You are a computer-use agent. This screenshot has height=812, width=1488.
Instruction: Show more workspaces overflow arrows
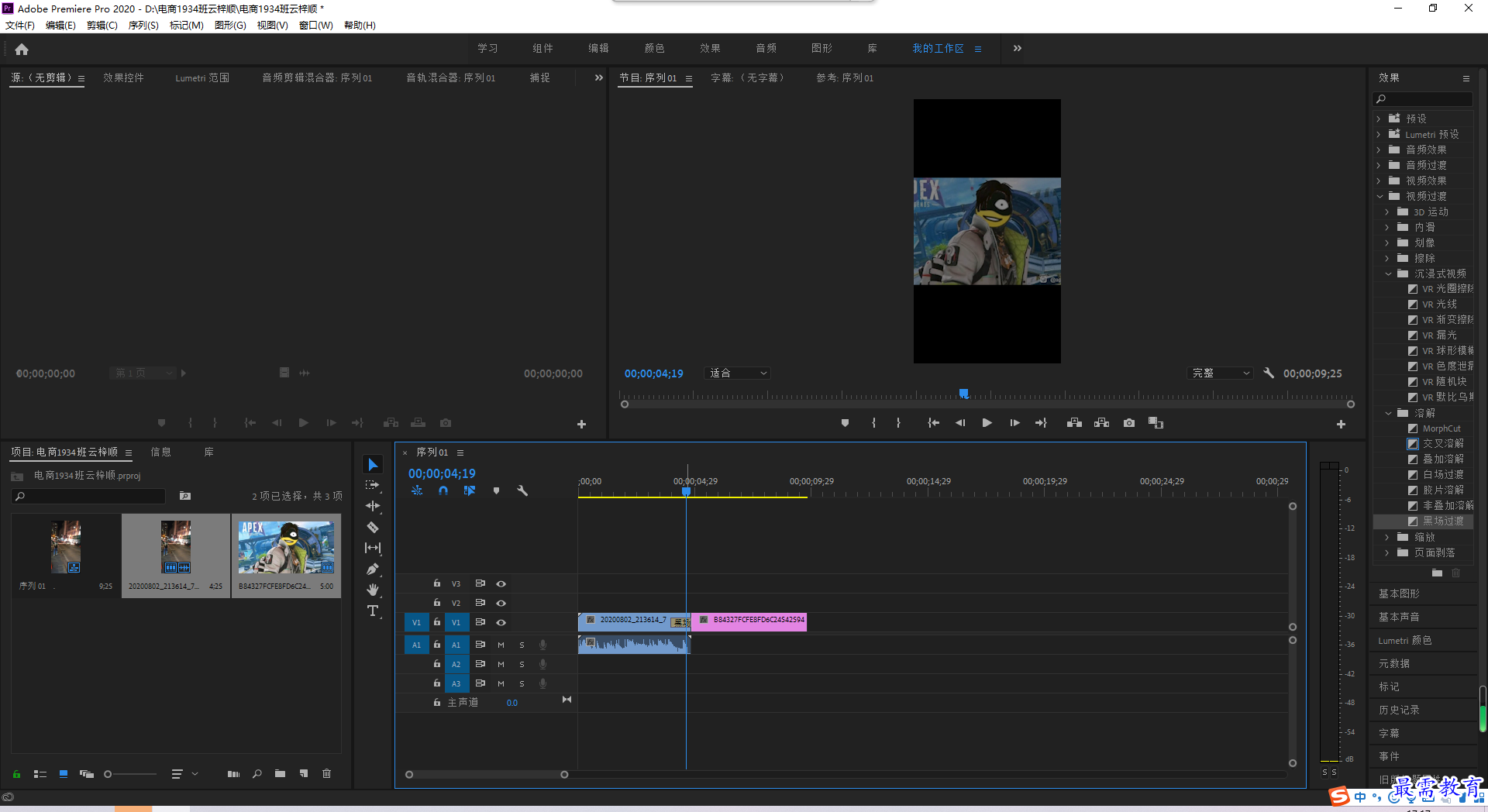click(x=1017, y=48)
